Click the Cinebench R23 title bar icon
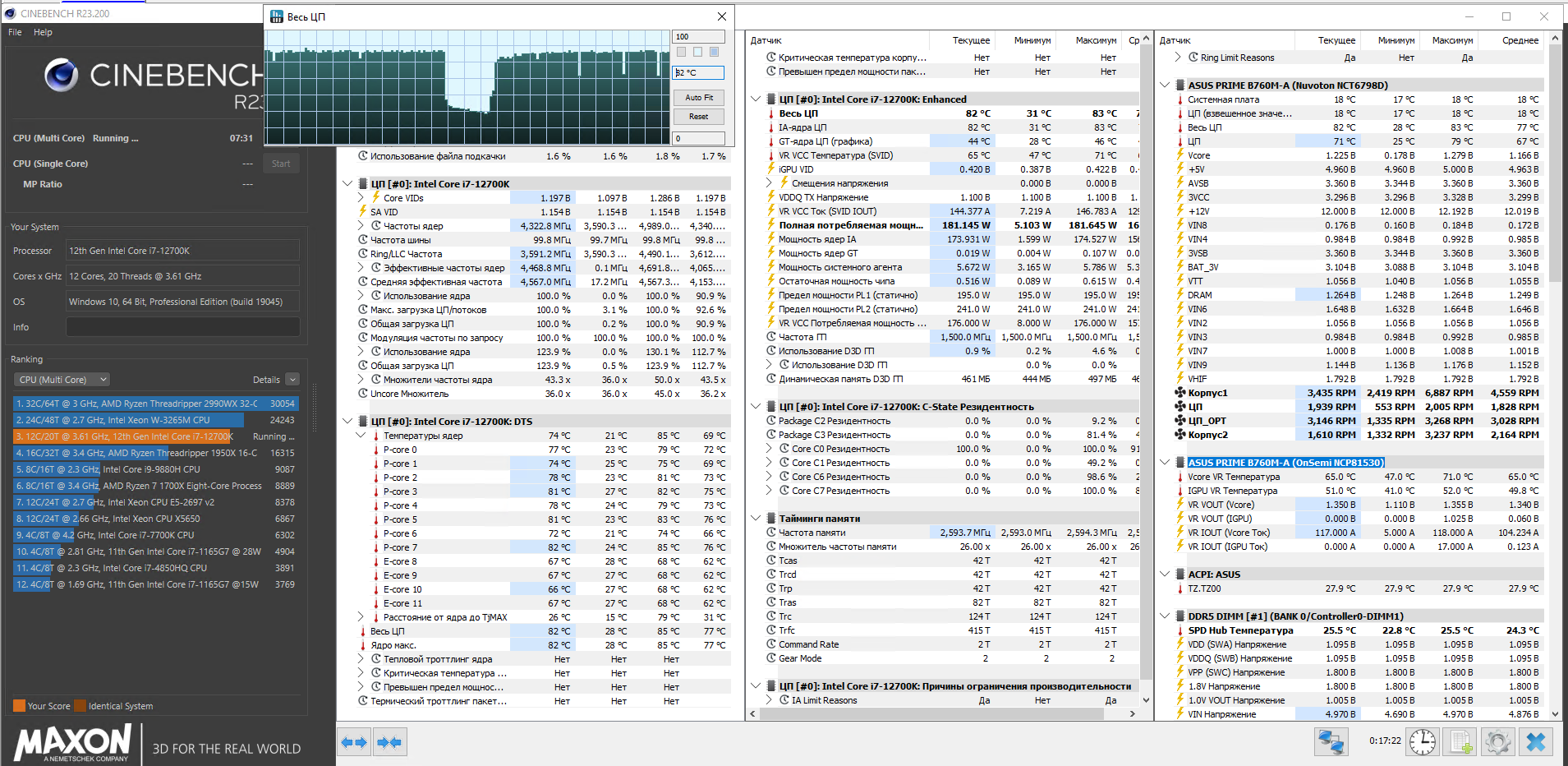 tap(10, 13)
